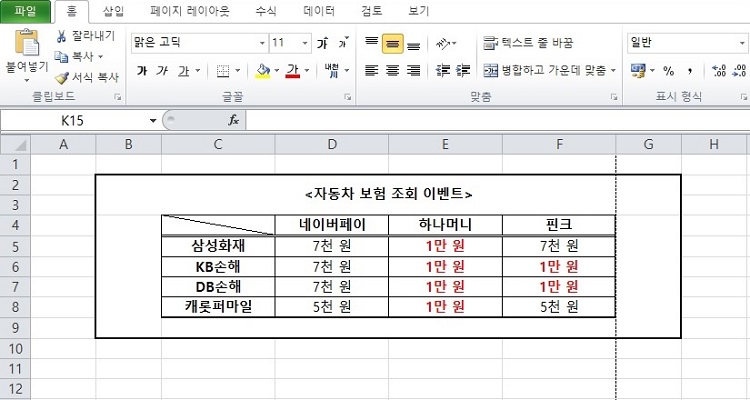Open the font color dropdown arrow
Viewport: 750px width, 400px height.
point(307,71)
